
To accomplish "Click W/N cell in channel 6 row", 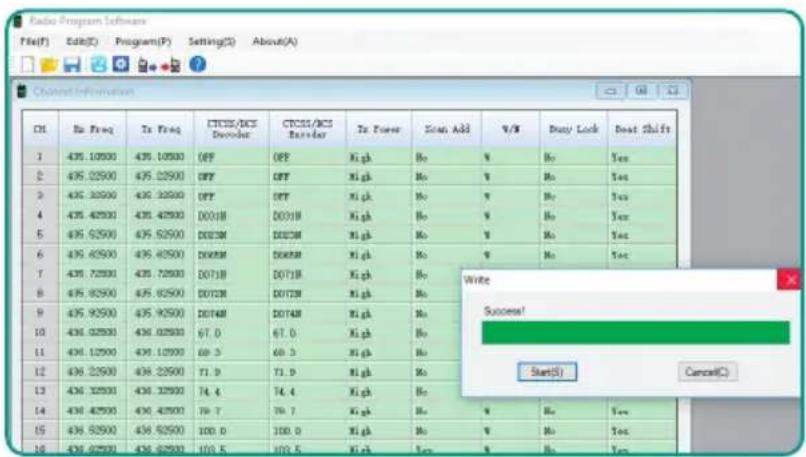I will [x=510, y=254].
